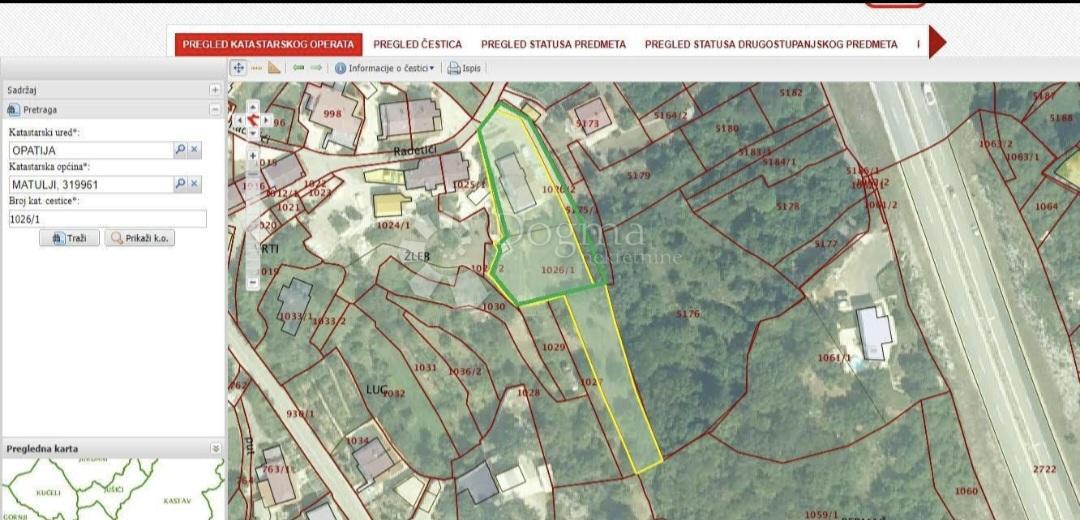Viewport: 1080px width, 520px height.
Task: Select the measure area triangle tool
Action: (274, 67)
